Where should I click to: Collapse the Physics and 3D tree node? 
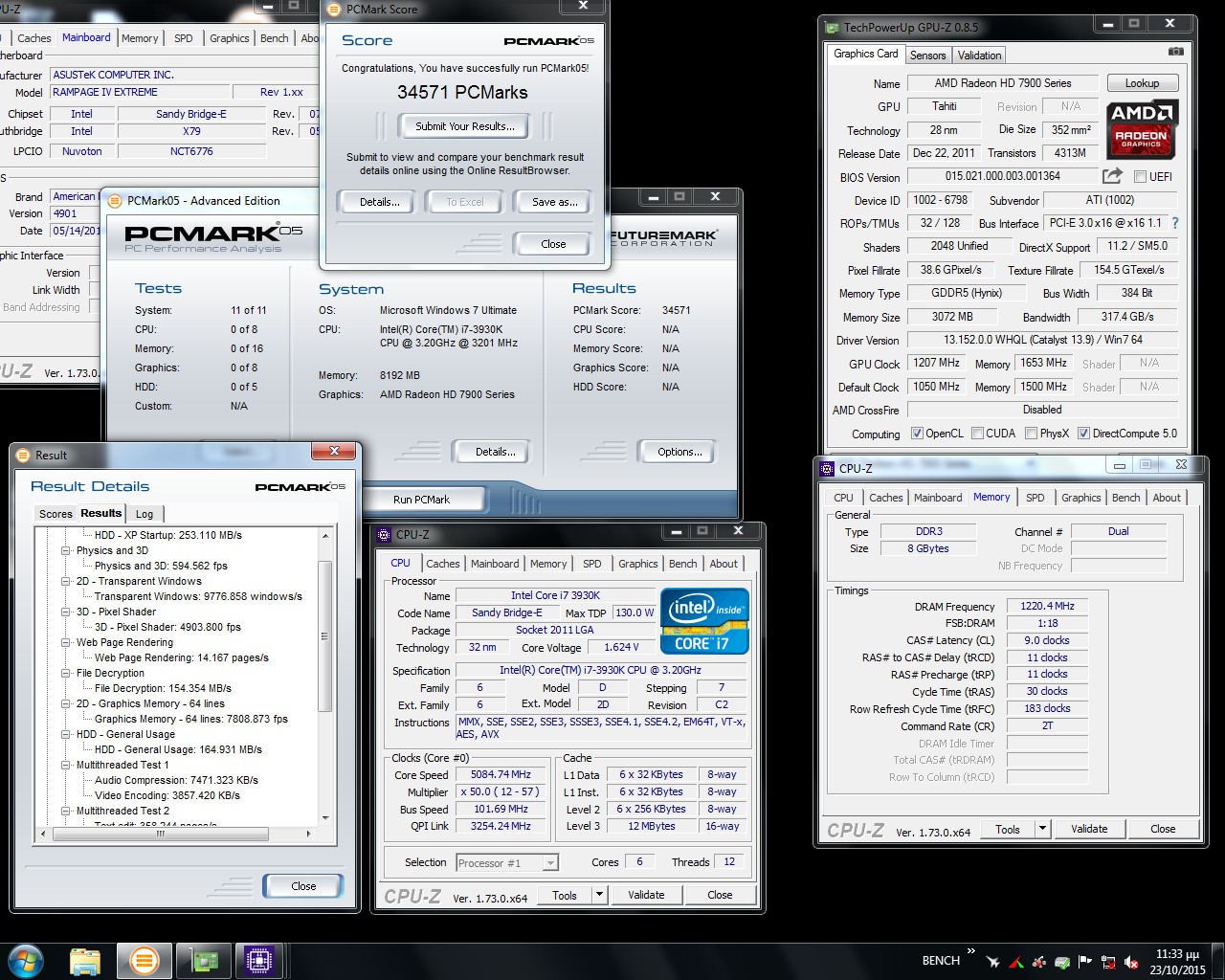(x=66, y=550)
